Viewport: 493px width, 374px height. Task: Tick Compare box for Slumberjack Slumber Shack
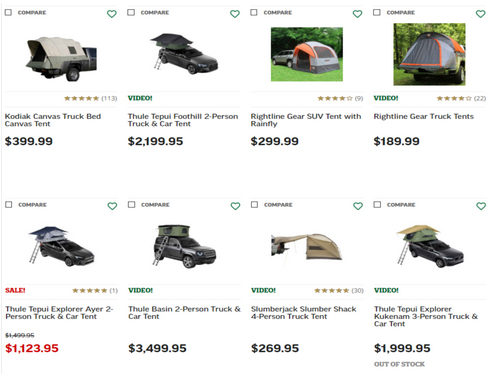pos(254,204)
